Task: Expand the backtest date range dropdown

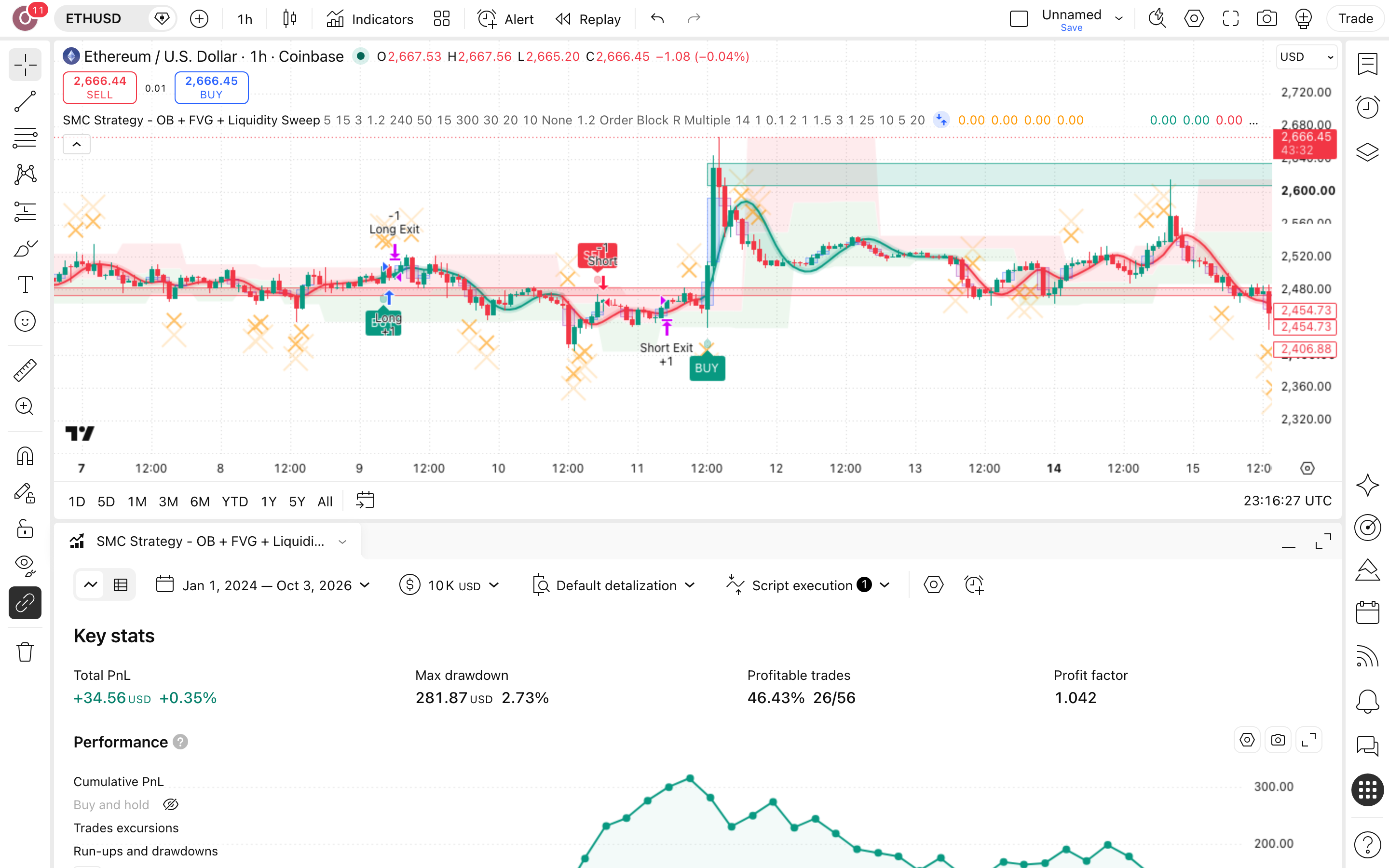Action: coord(263,585)
